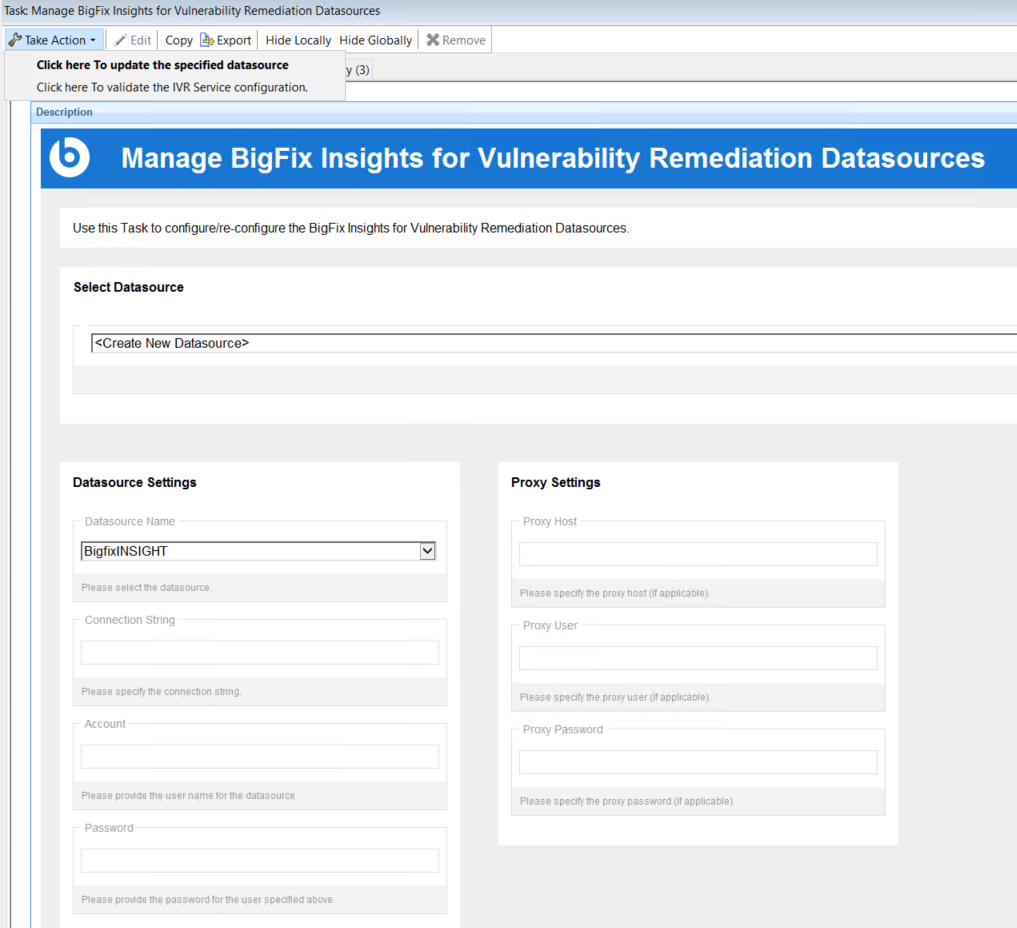Focus the Account text field

pos(259,757)
